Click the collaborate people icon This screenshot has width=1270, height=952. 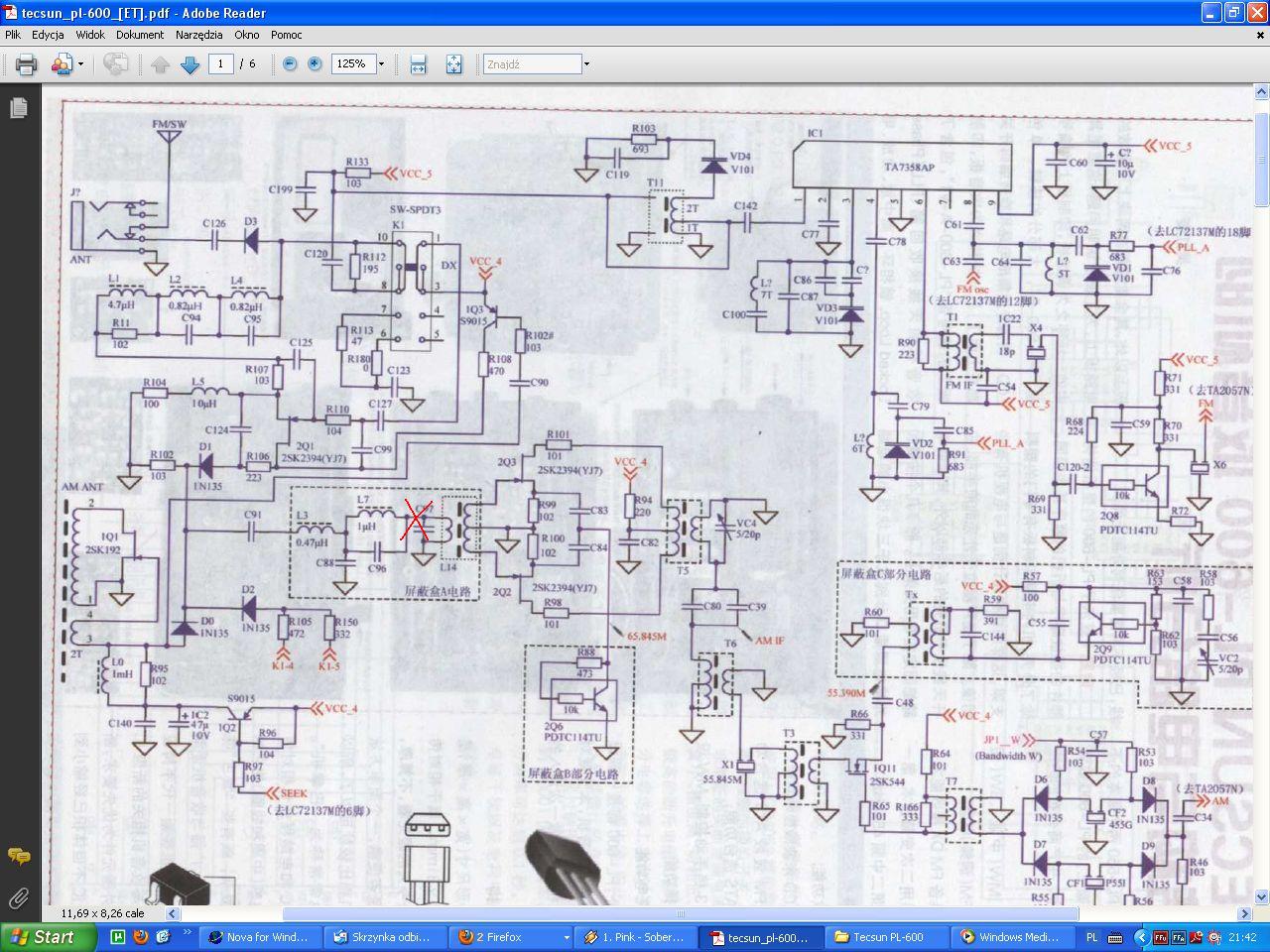click(x=62, y=64)
